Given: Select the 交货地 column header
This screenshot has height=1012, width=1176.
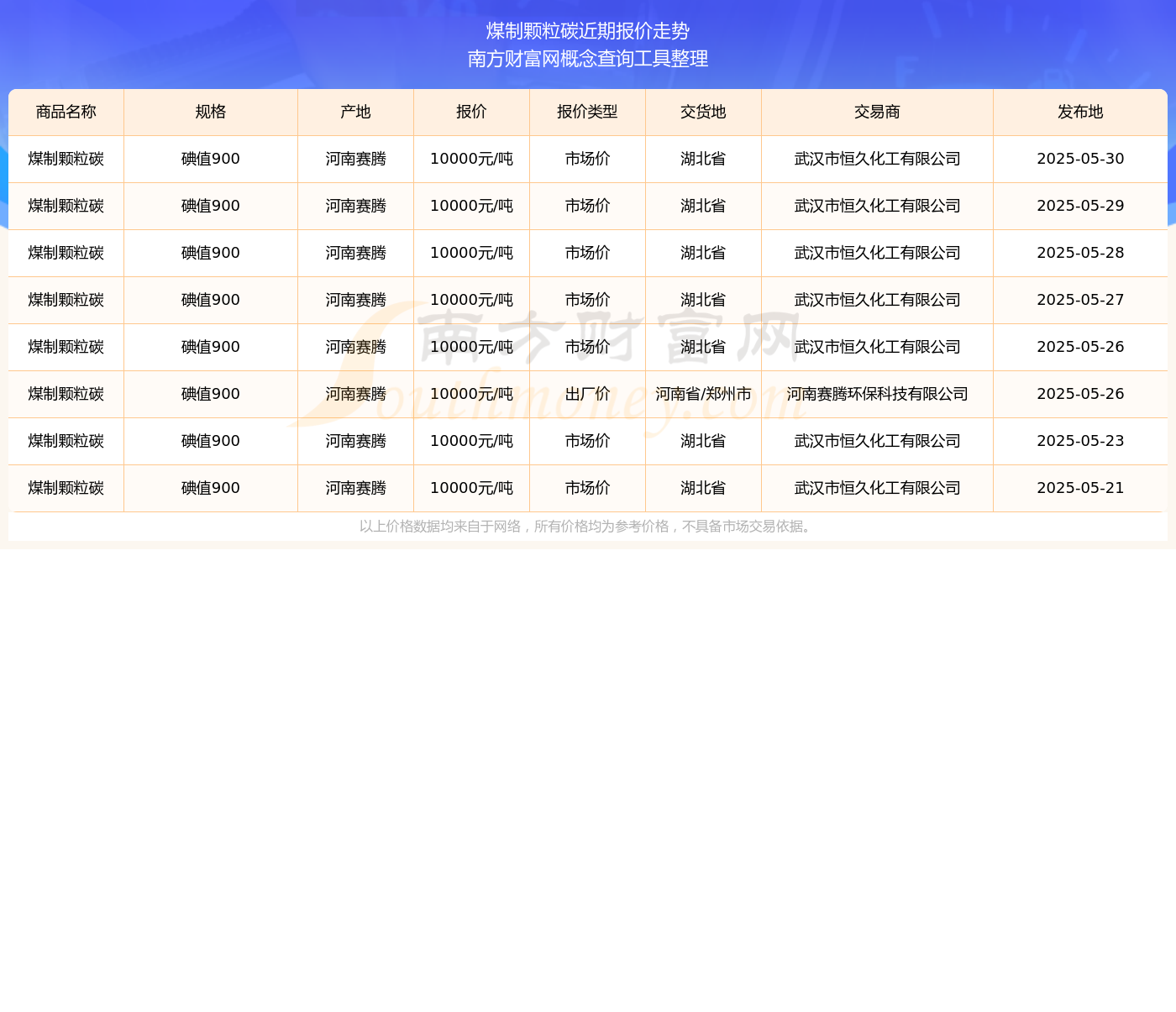Looking at the screenshot, I should pos(703,113).
